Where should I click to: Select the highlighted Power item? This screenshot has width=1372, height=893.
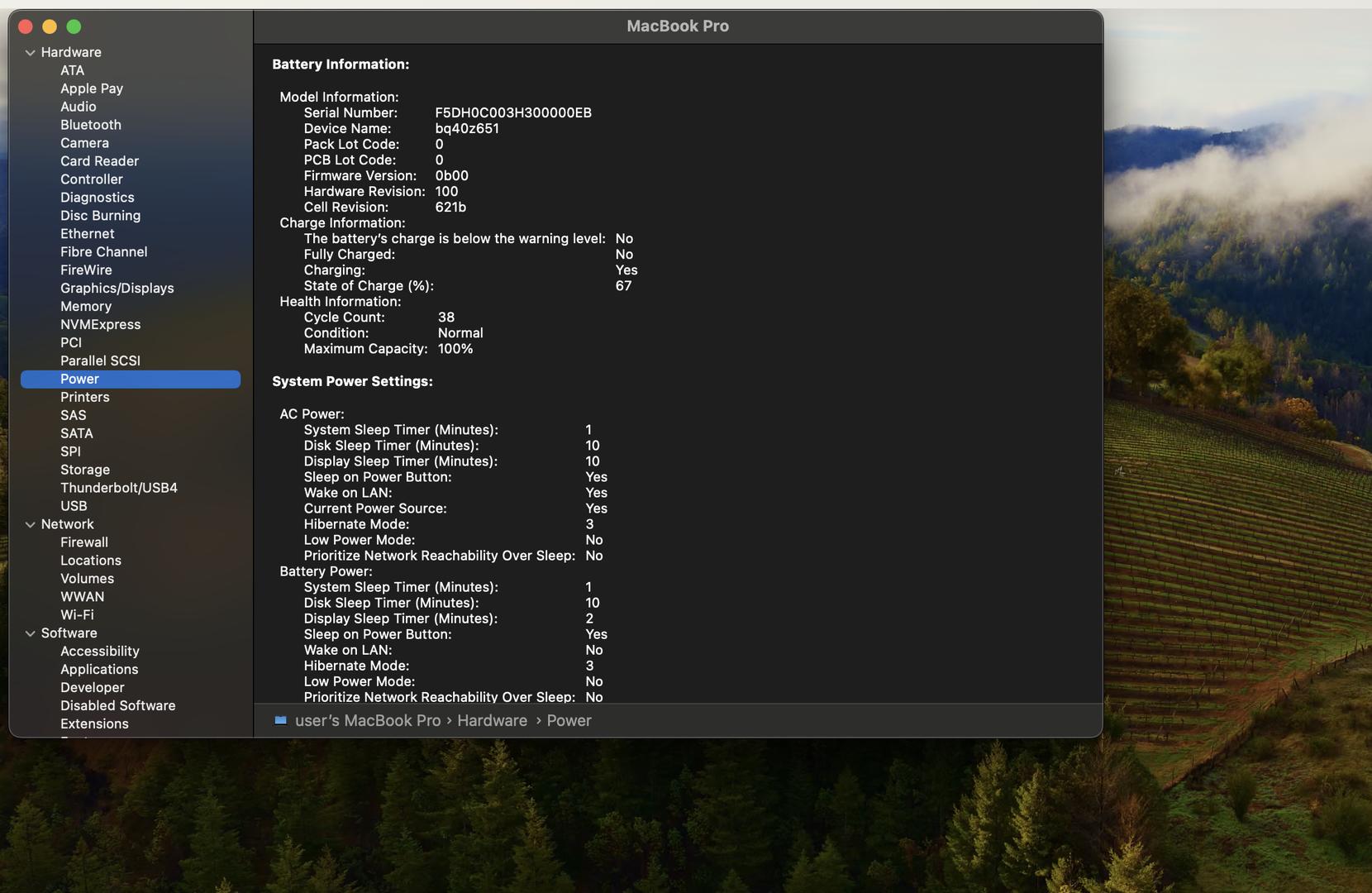(131, 379)
